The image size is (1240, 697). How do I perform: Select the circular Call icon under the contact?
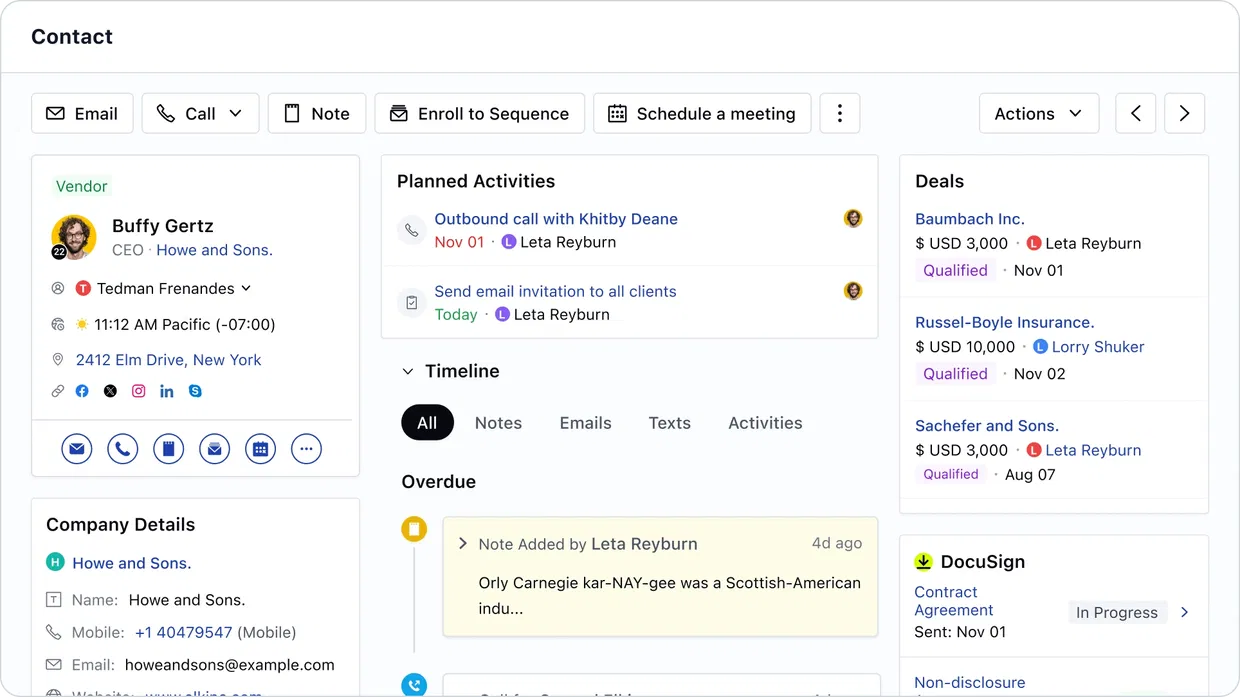(x=123, y=449)
